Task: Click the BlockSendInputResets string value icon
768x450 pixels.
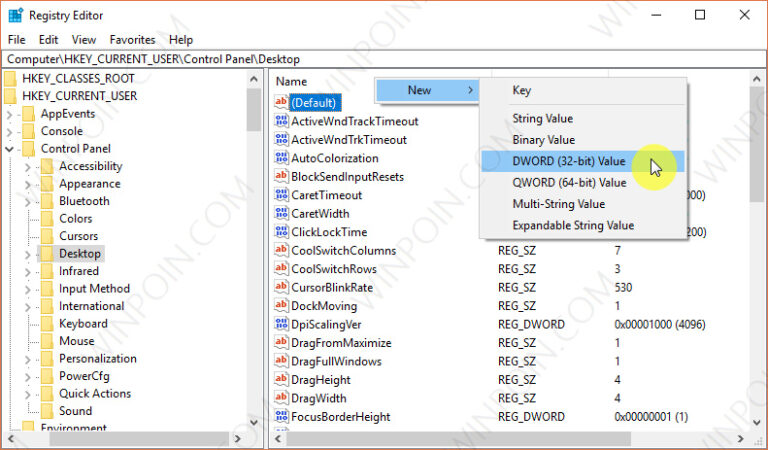Action: 281,177
